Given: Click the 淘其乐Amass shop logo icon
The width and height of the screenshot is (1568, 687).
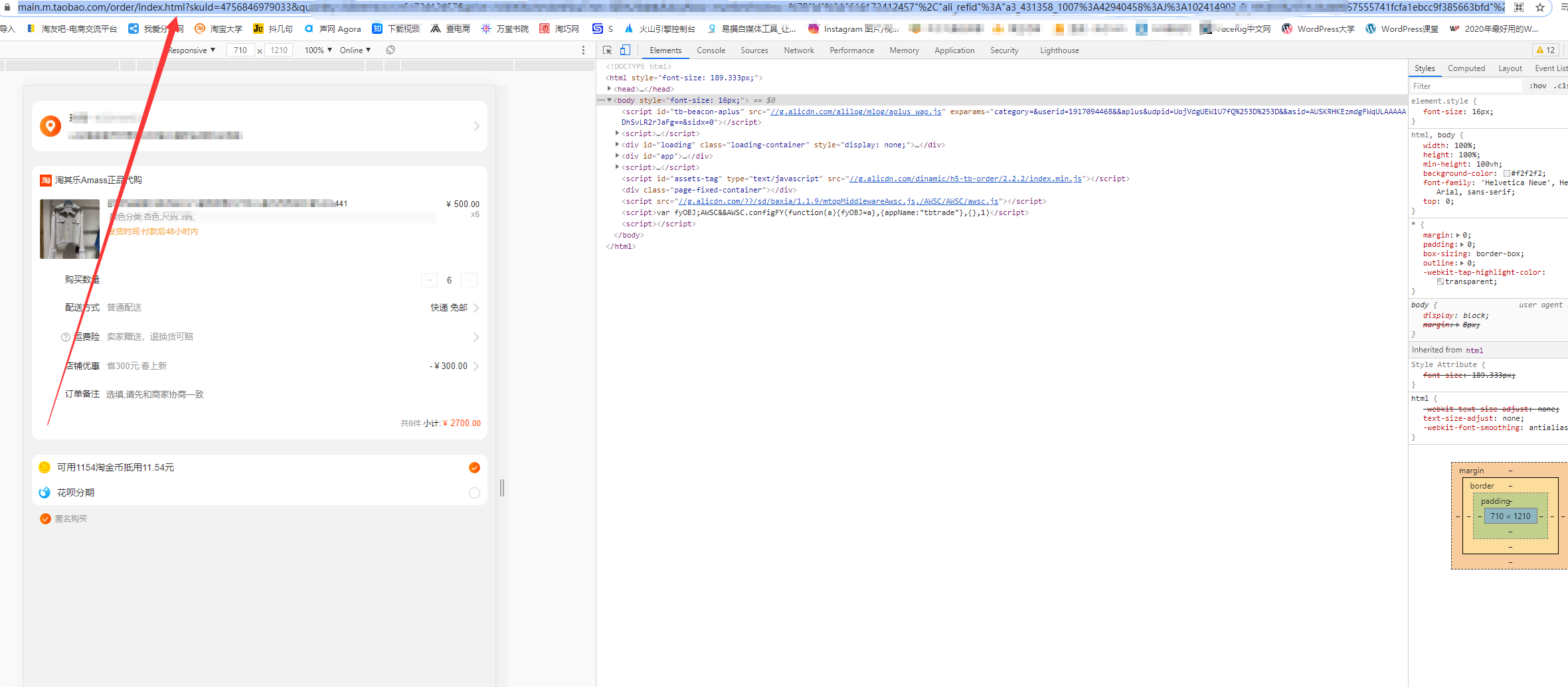Looking at the screenshot, I should (x=46, y=181).
